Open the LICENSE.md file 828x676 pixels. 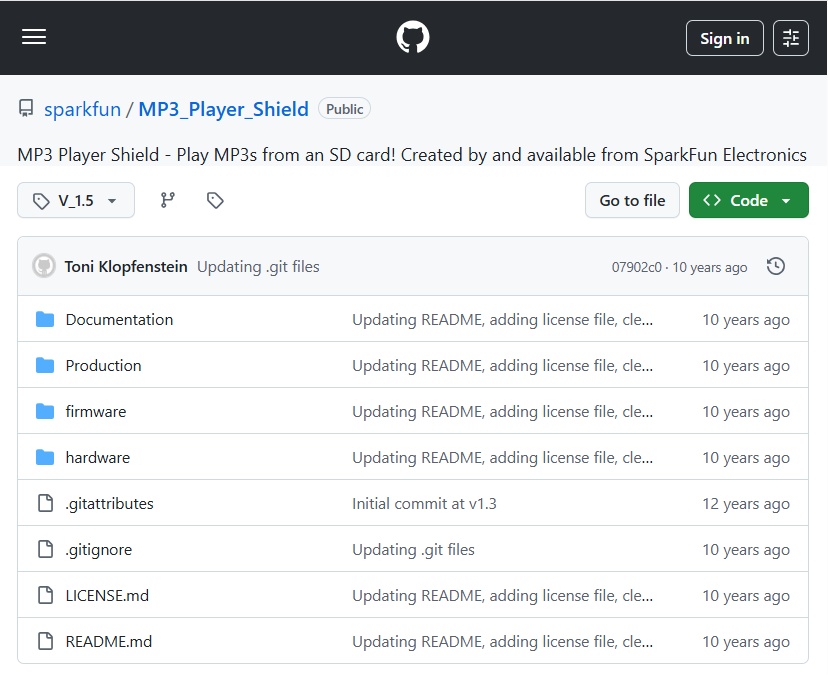(x=107, y=596)
